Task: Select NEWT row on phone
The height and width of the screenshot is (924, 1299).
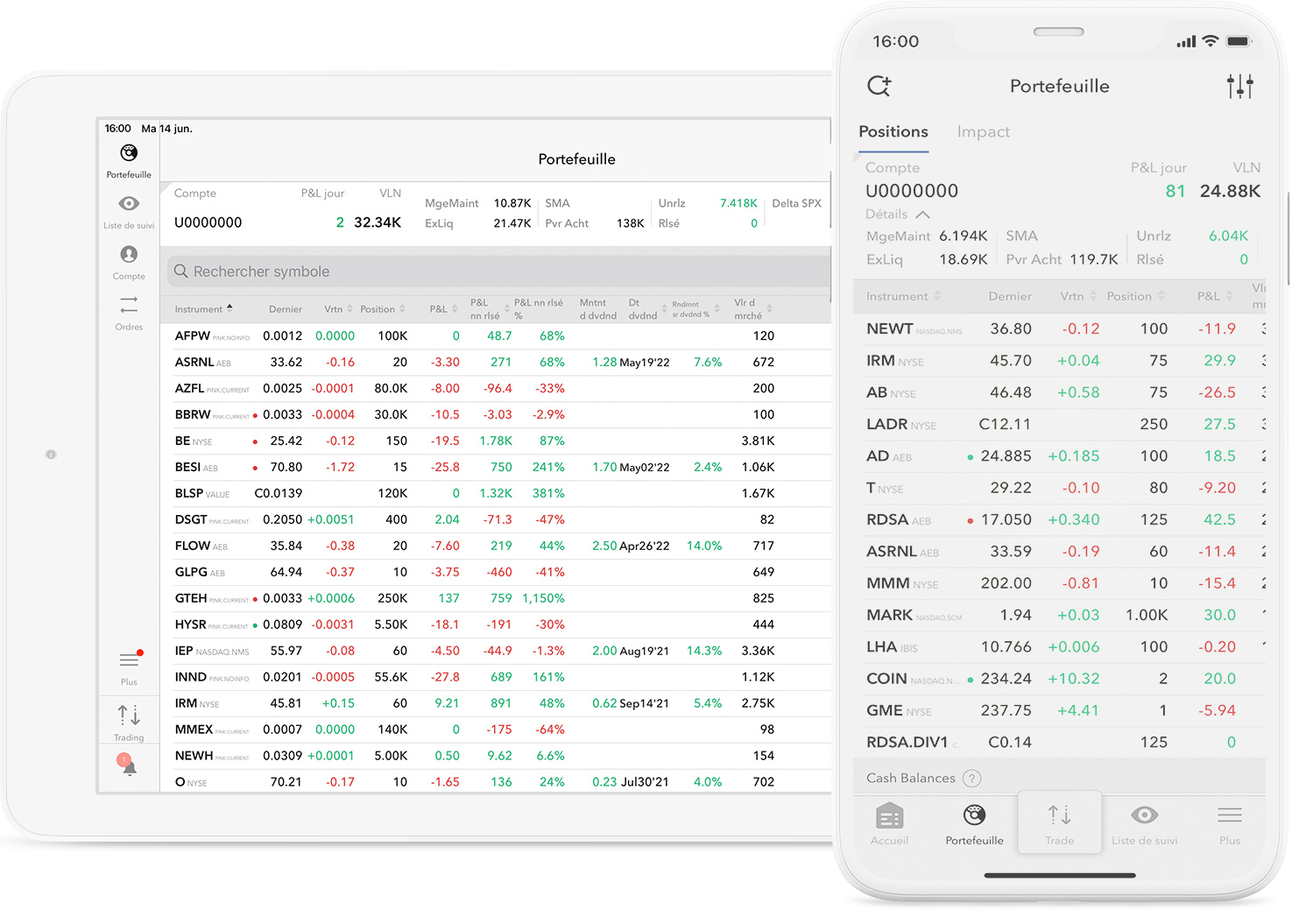Action: tap(1062, 329)
